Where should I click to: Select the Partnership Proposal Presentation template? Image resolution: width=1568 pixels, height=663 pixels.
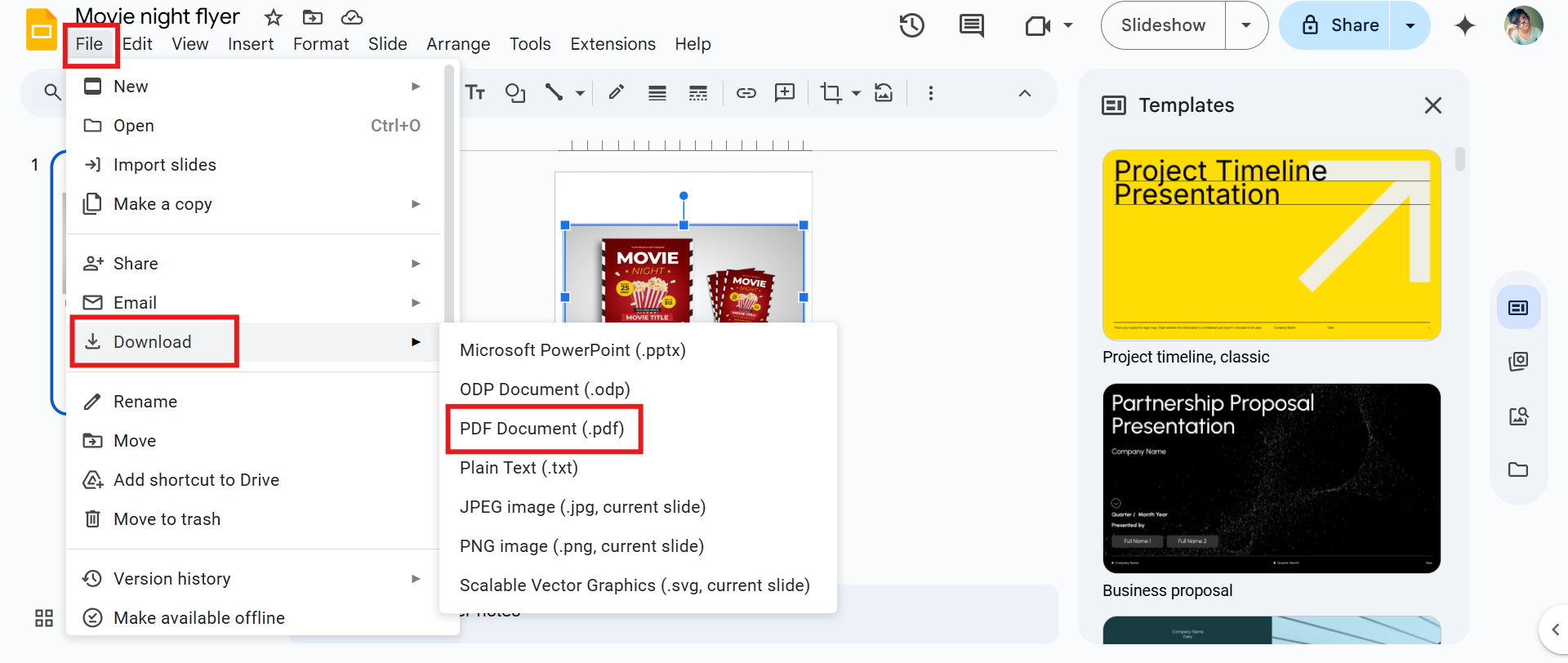(1272, 478)
